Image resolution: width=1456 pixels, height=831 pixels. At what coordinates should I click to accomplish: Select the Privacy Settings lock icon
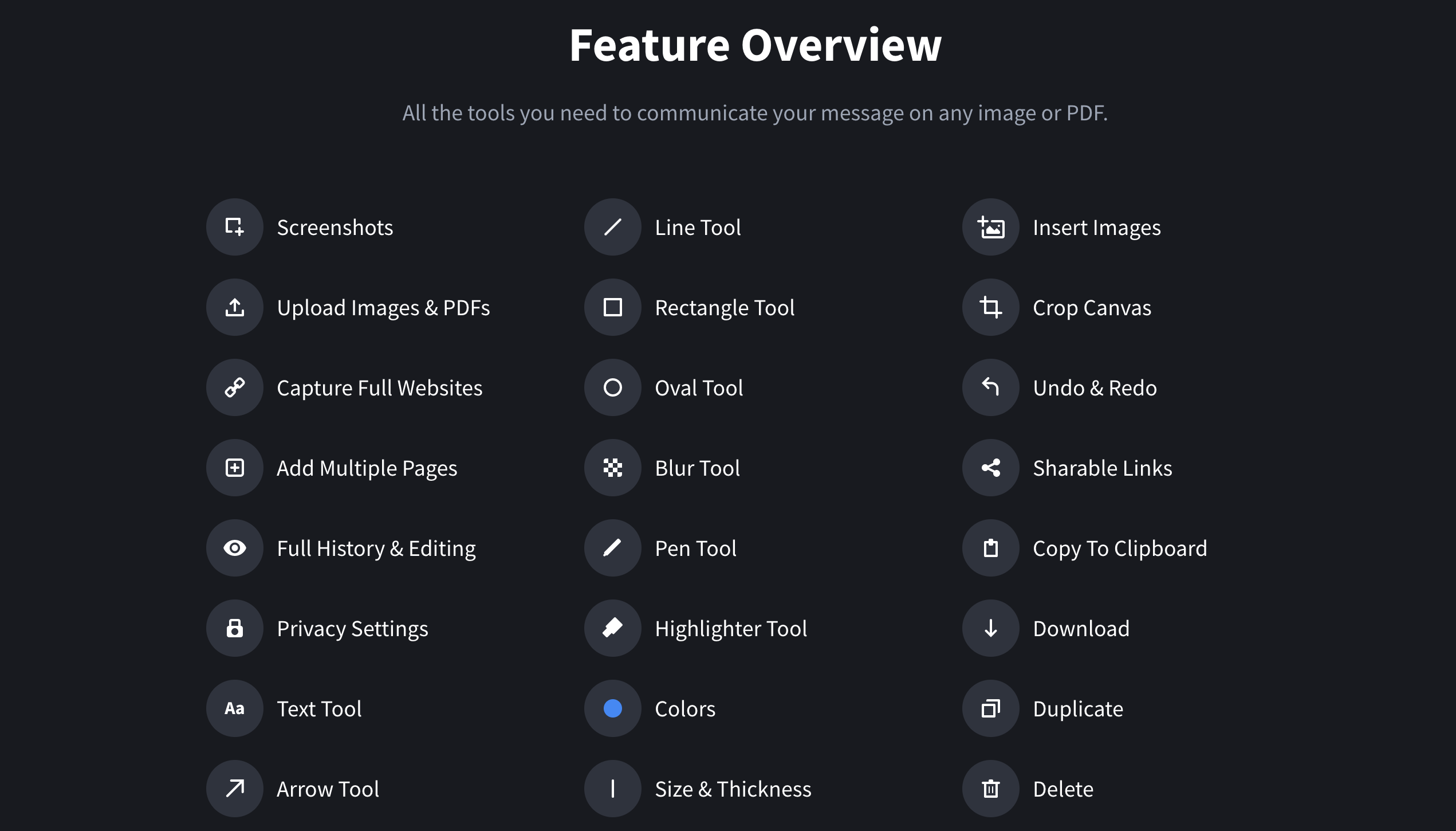pyautogui.click(x=234, y=628)
